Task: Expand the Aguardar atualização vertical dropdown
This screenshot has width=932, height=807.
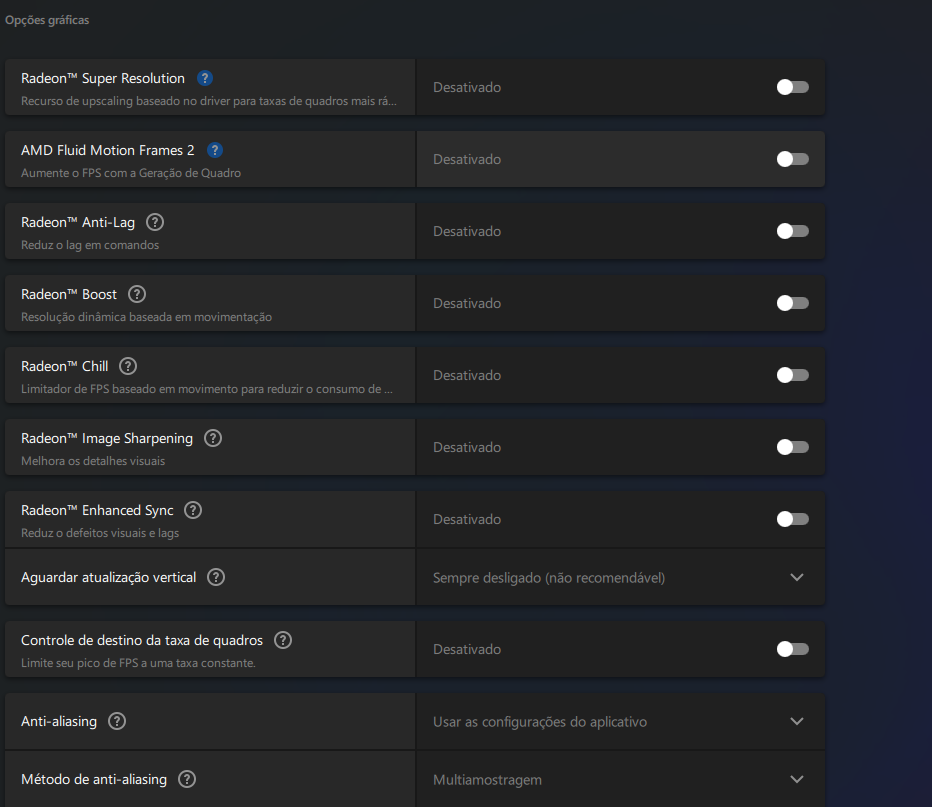Action: (x=620, y=577)
